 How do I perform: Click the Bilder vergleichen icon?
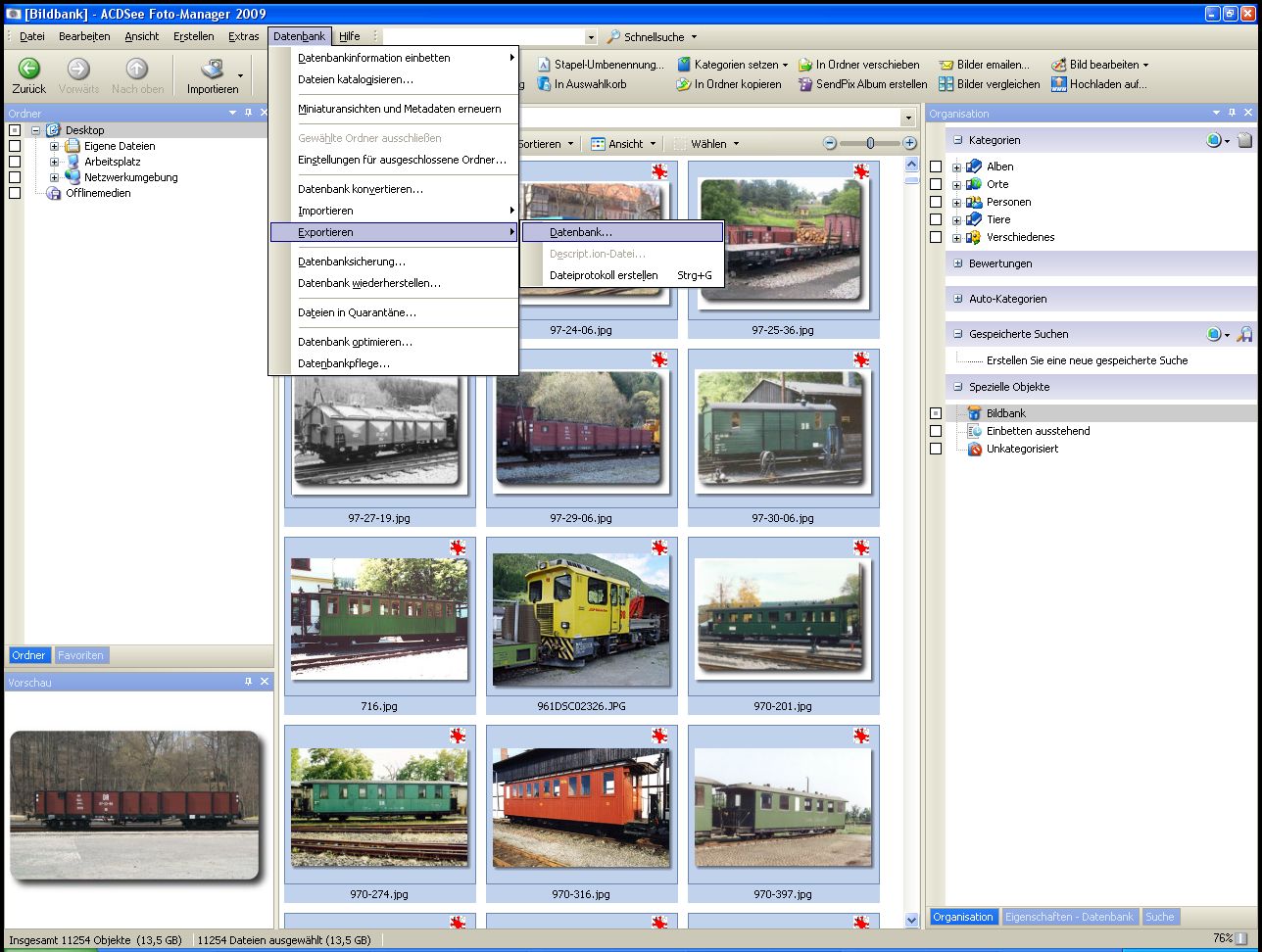[x=946, y=84]
